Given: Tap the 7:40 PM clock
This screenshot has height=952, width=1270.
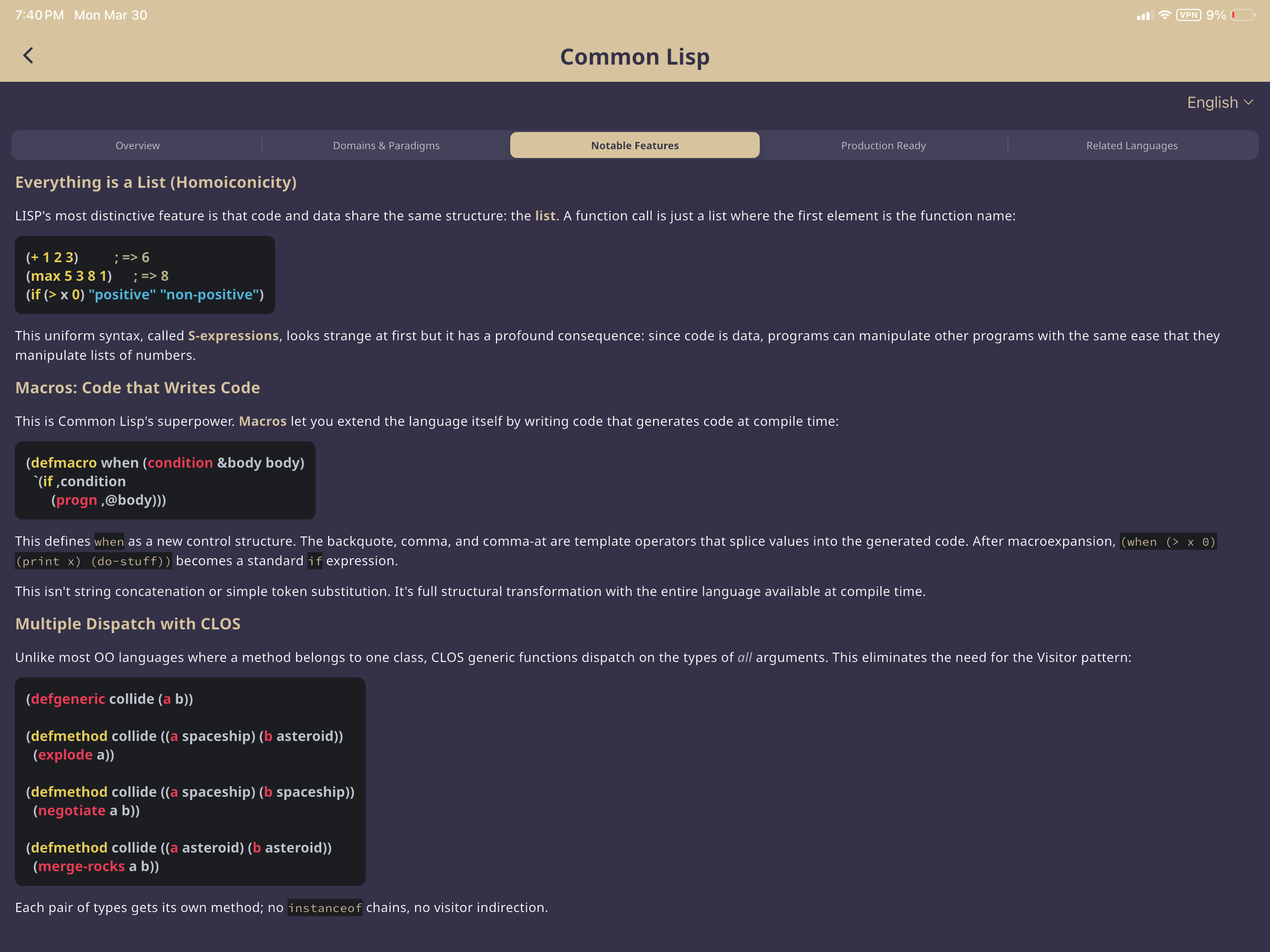Looking at the screenshot, I should (39, 15).
